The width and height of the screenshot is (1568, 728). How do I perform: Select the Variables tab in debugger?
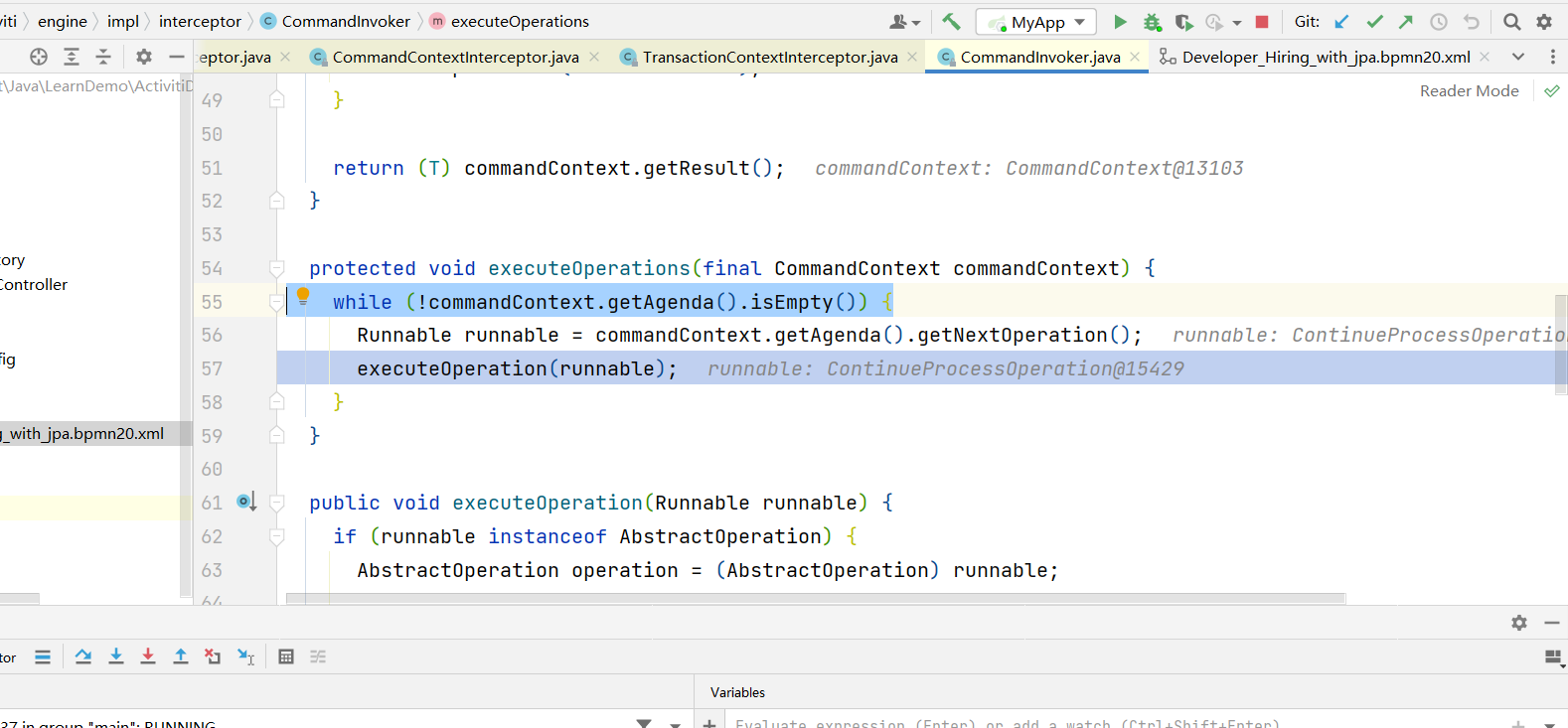click(x=737, y=692)
